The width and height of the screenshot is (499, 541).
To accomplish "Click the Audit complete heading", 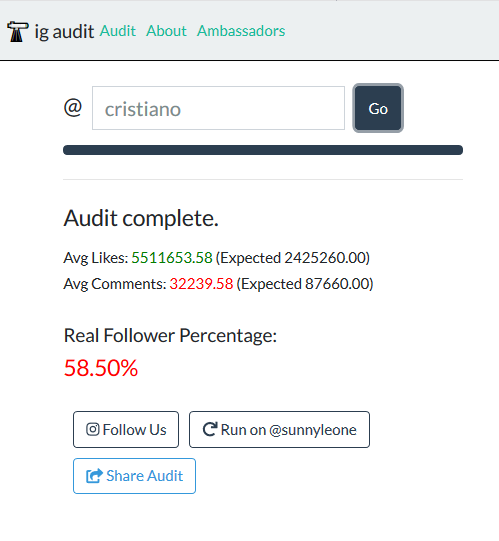I will click(x=141, y=218).
